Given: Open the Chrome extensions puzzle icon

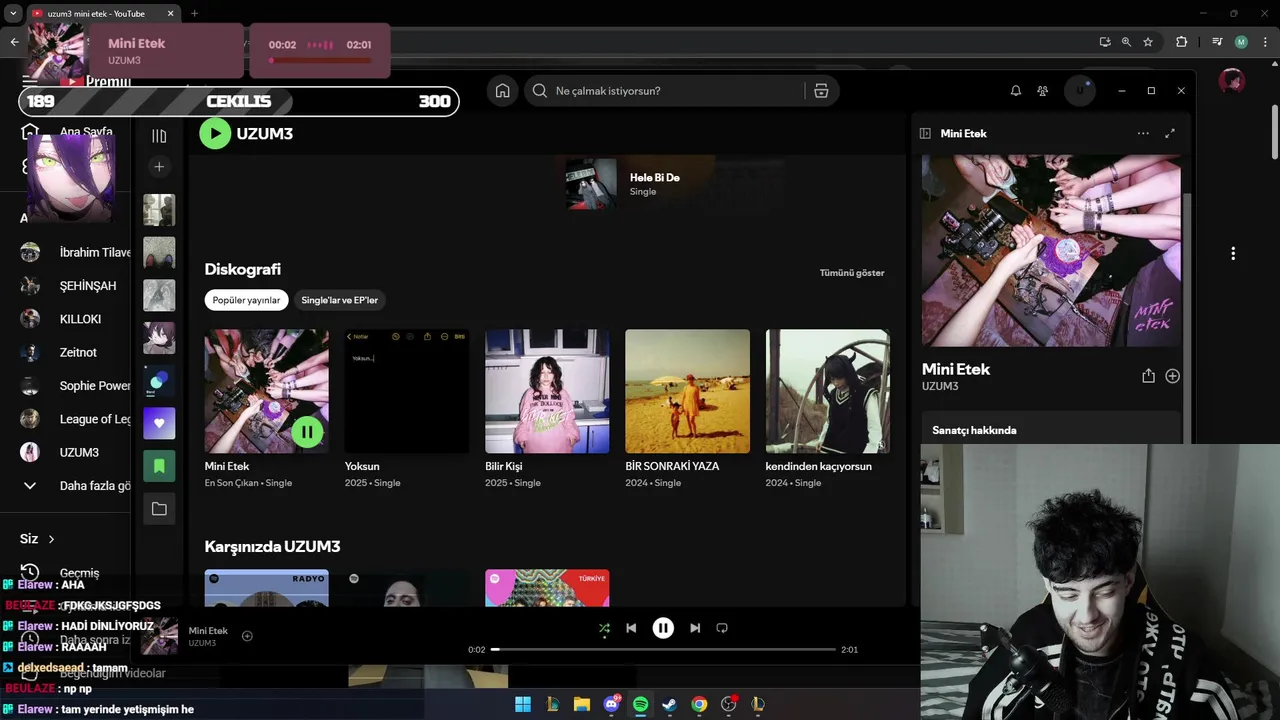Looking at the screenshot, I should 1181,42.
